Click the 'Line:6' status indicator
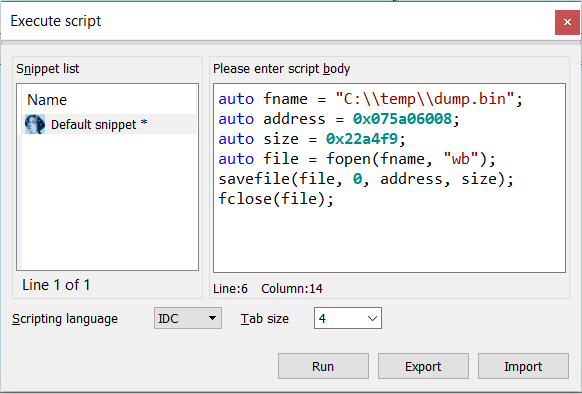The height and width of the screenshot is (394, 582). coord(230,289)
